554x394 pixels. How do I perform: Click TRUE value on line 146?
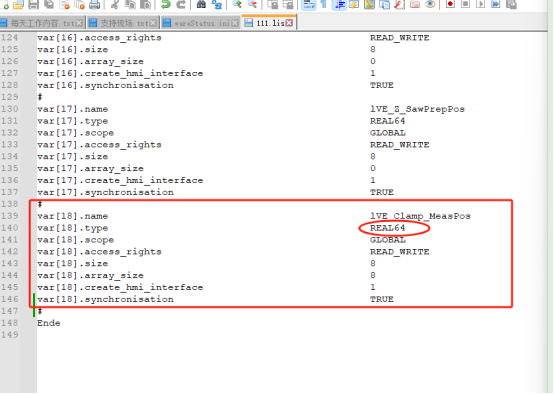382,299
